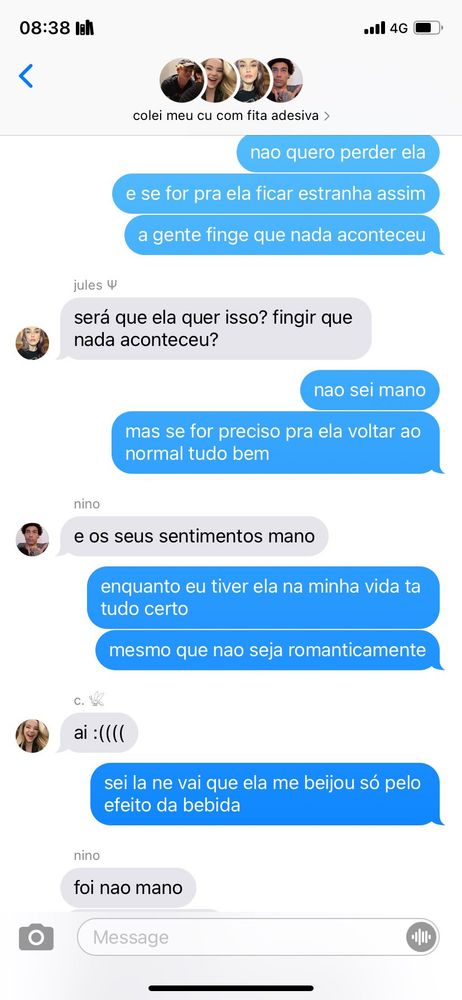462x1000 pixels.
Task: Tap the battery icon in status bar
Action: click(x=428, y=28)
